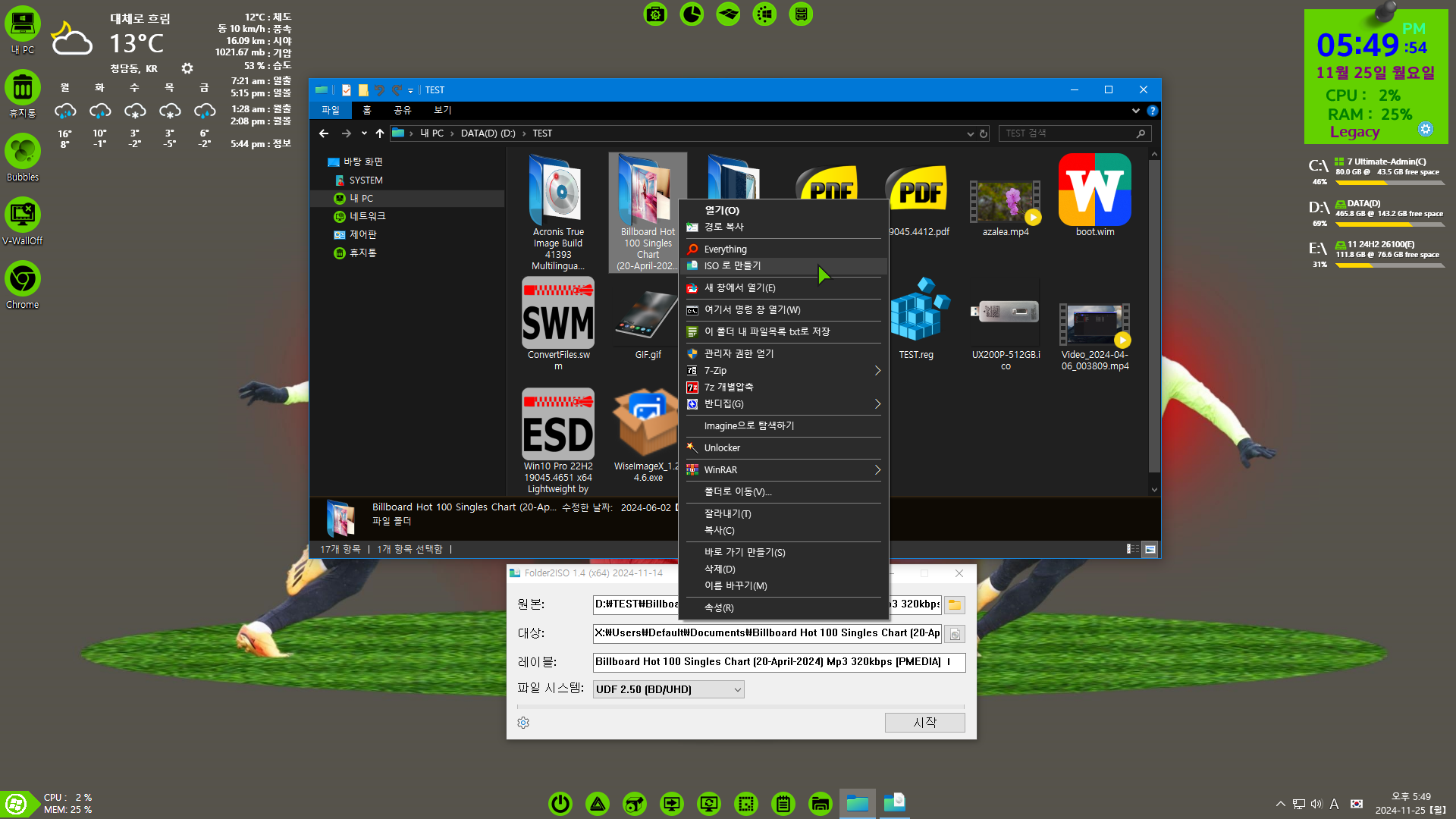Click DATA(D) (D:) breadcrumb segment
The image size is (1456, 819).
[488, 133]
